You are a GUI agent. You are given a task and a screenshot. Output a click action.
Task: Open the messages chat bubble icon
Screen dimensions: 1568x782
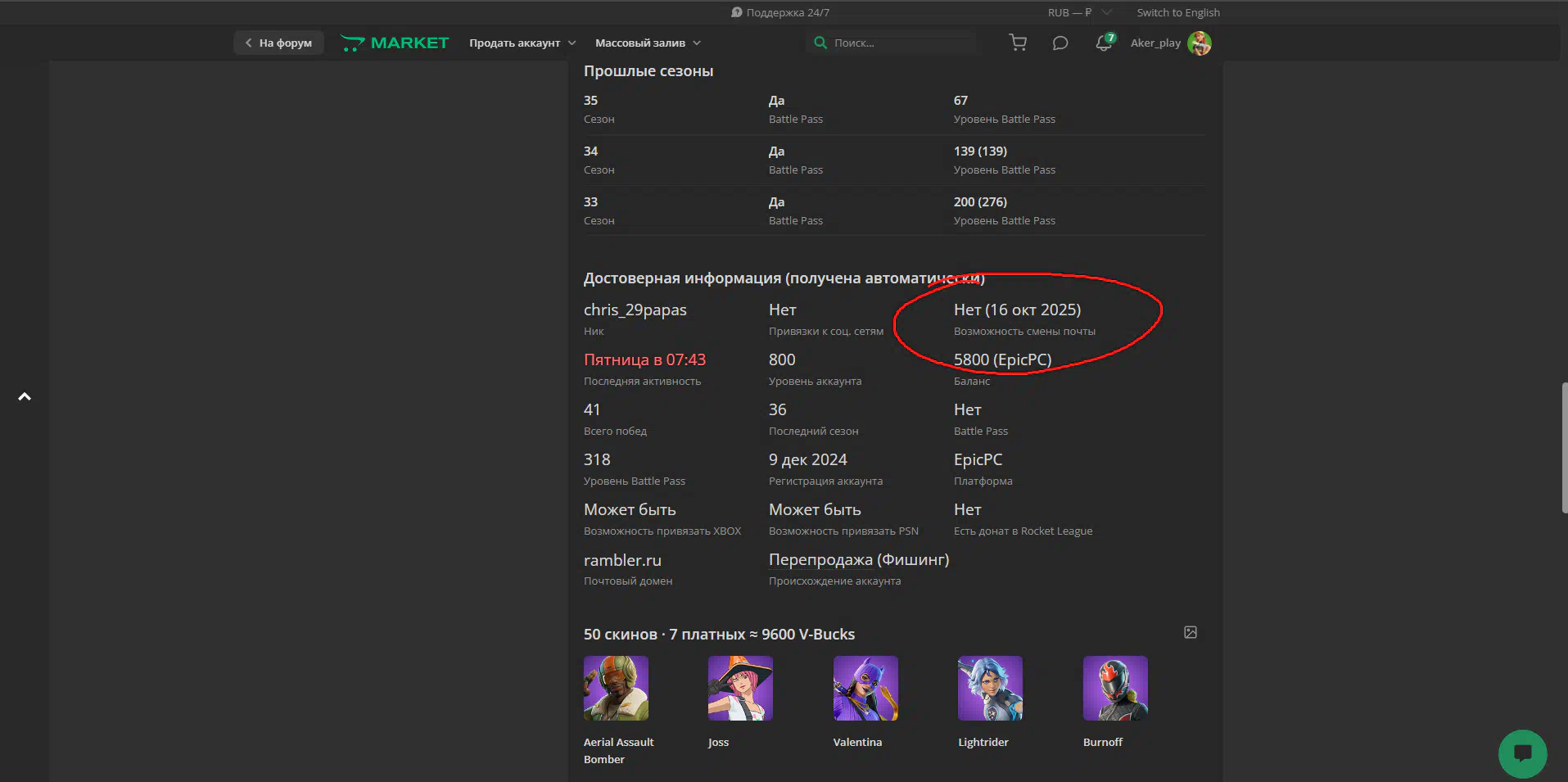(x=1060, y=43)
